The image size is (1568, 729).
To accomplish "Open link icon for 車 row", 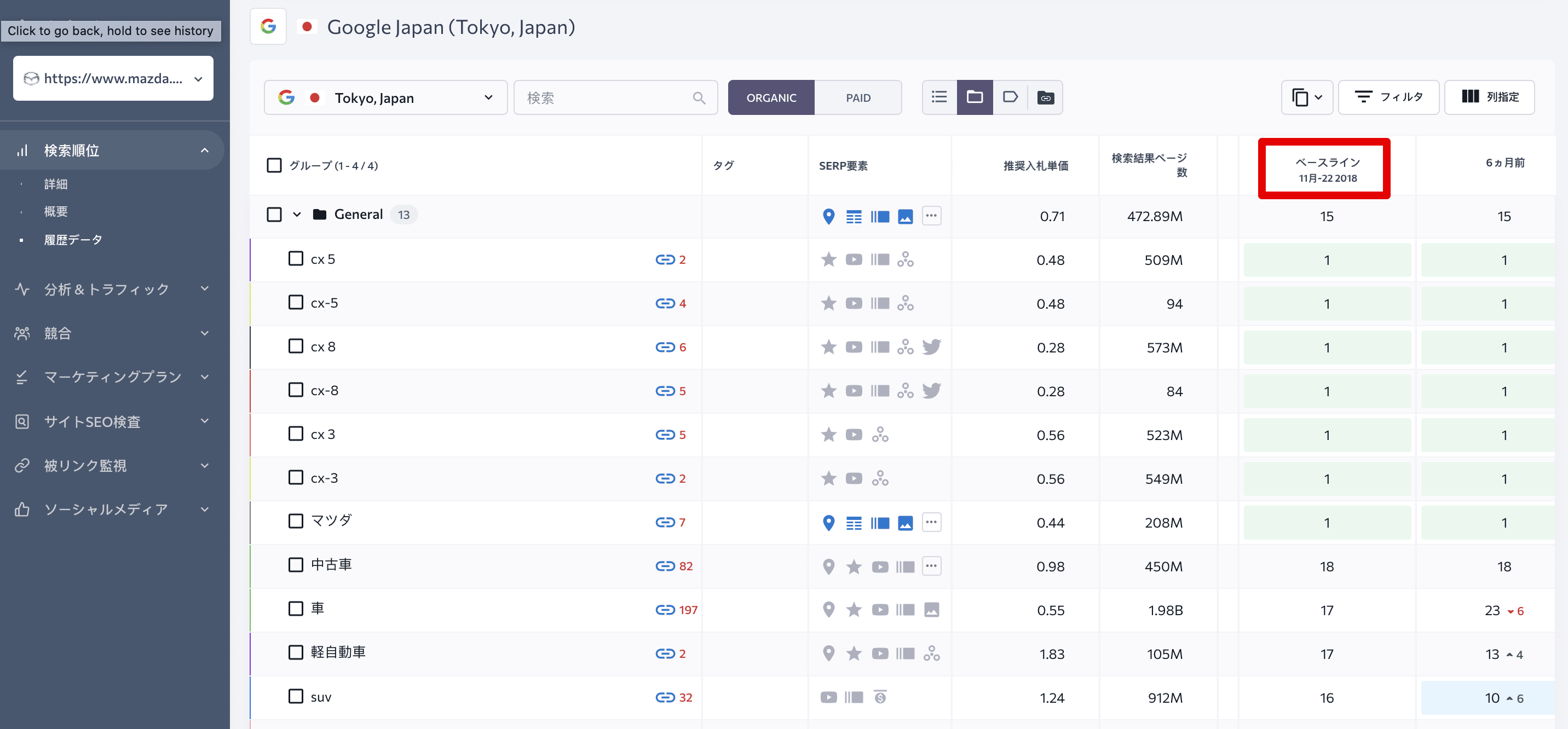I will [665, 610].
